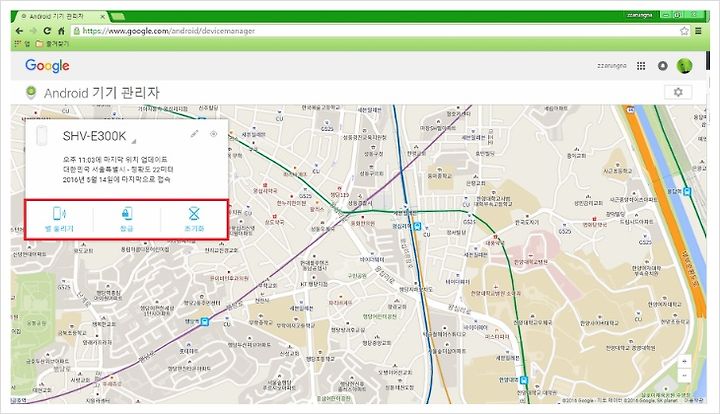
Task: Zoom in on the map
Action: pos(684,361)
